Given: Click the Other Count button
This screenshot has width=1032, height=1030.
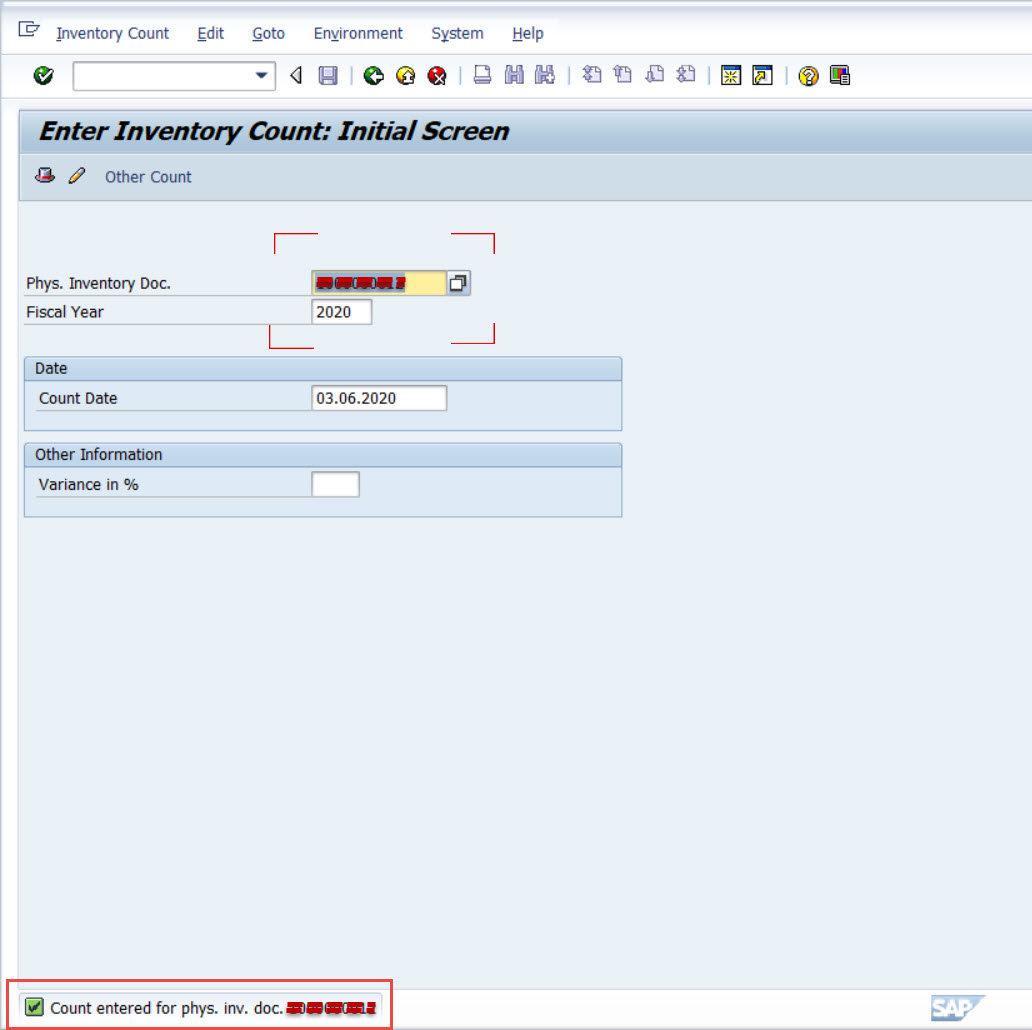Looking at the screenshot, I should [x=147, y=177].
